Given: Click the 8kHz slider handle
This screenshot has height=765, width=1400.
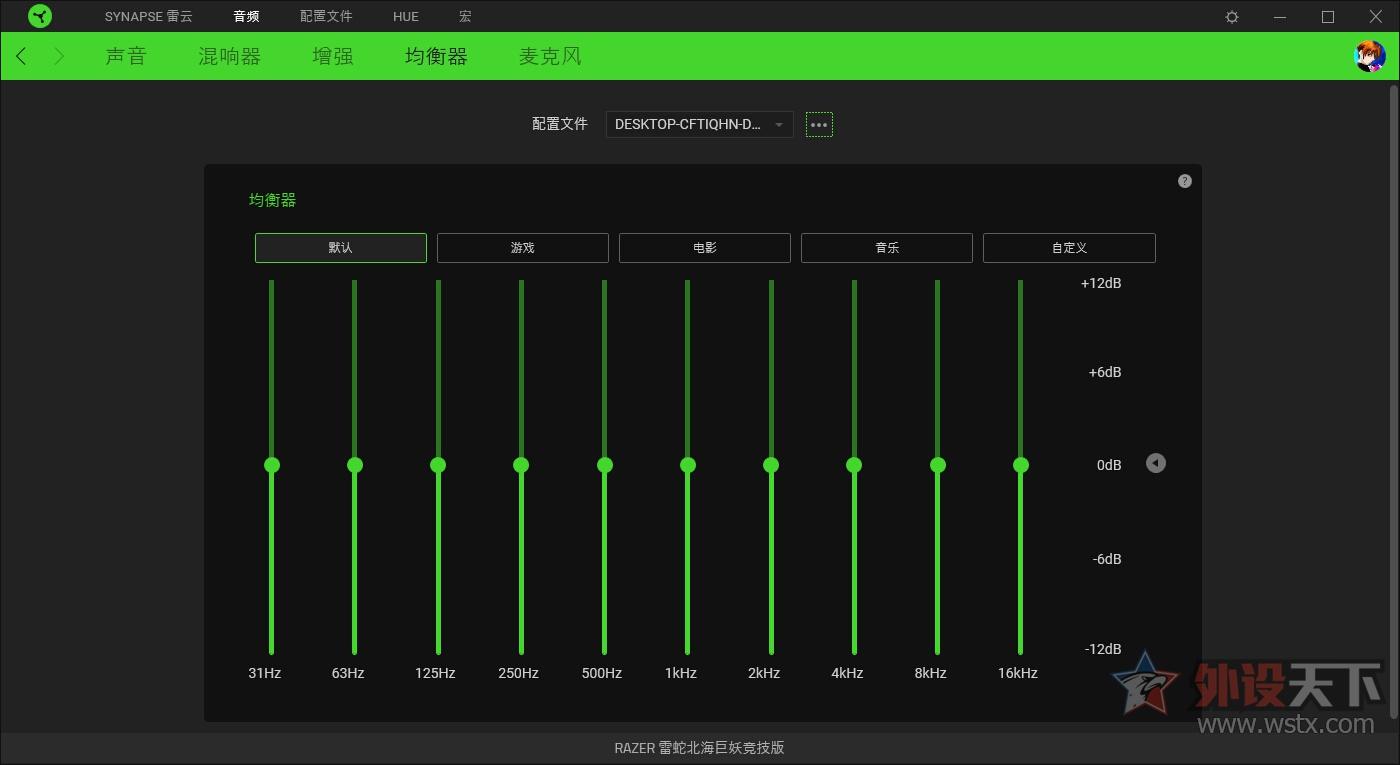Looking at the screenshot, I should pos(937,465).
